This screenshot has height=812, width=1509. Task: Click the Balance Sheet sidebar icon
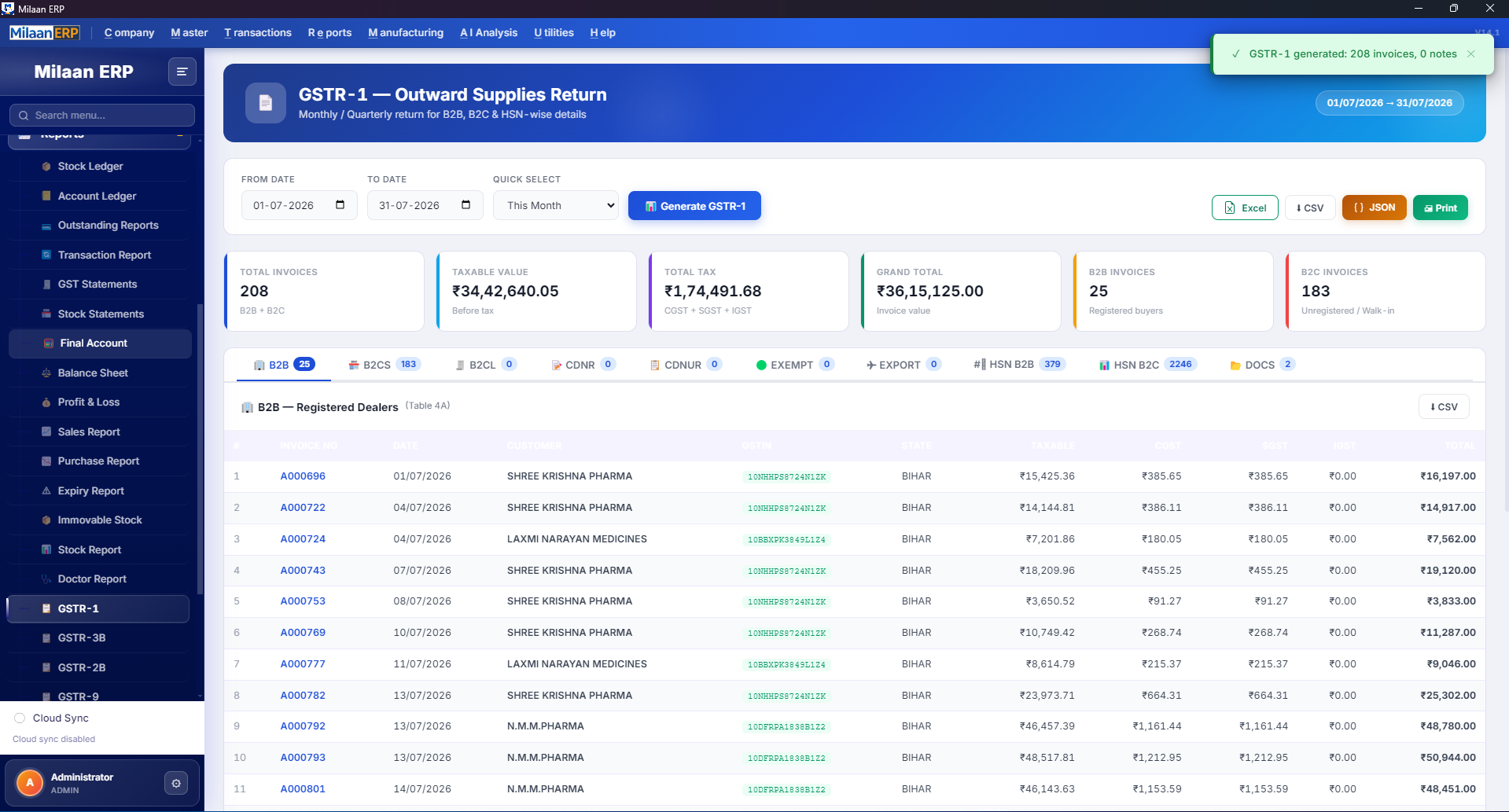coord(46,373)
